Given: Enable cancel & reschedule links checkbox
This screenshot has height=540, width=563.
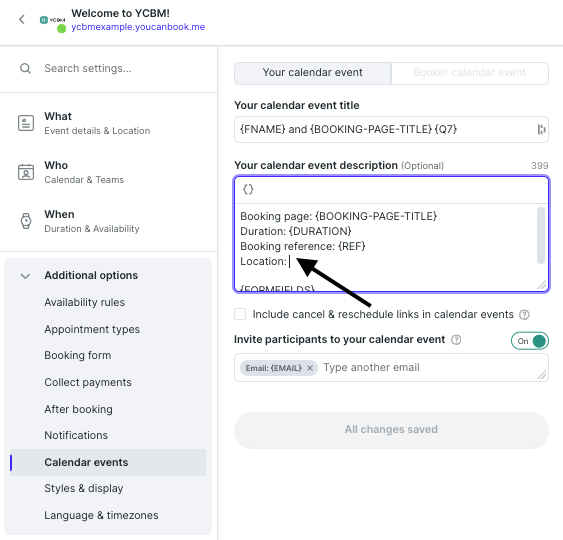Looking at the screenshot, I should pyautogui.click(x=240, y=314).
